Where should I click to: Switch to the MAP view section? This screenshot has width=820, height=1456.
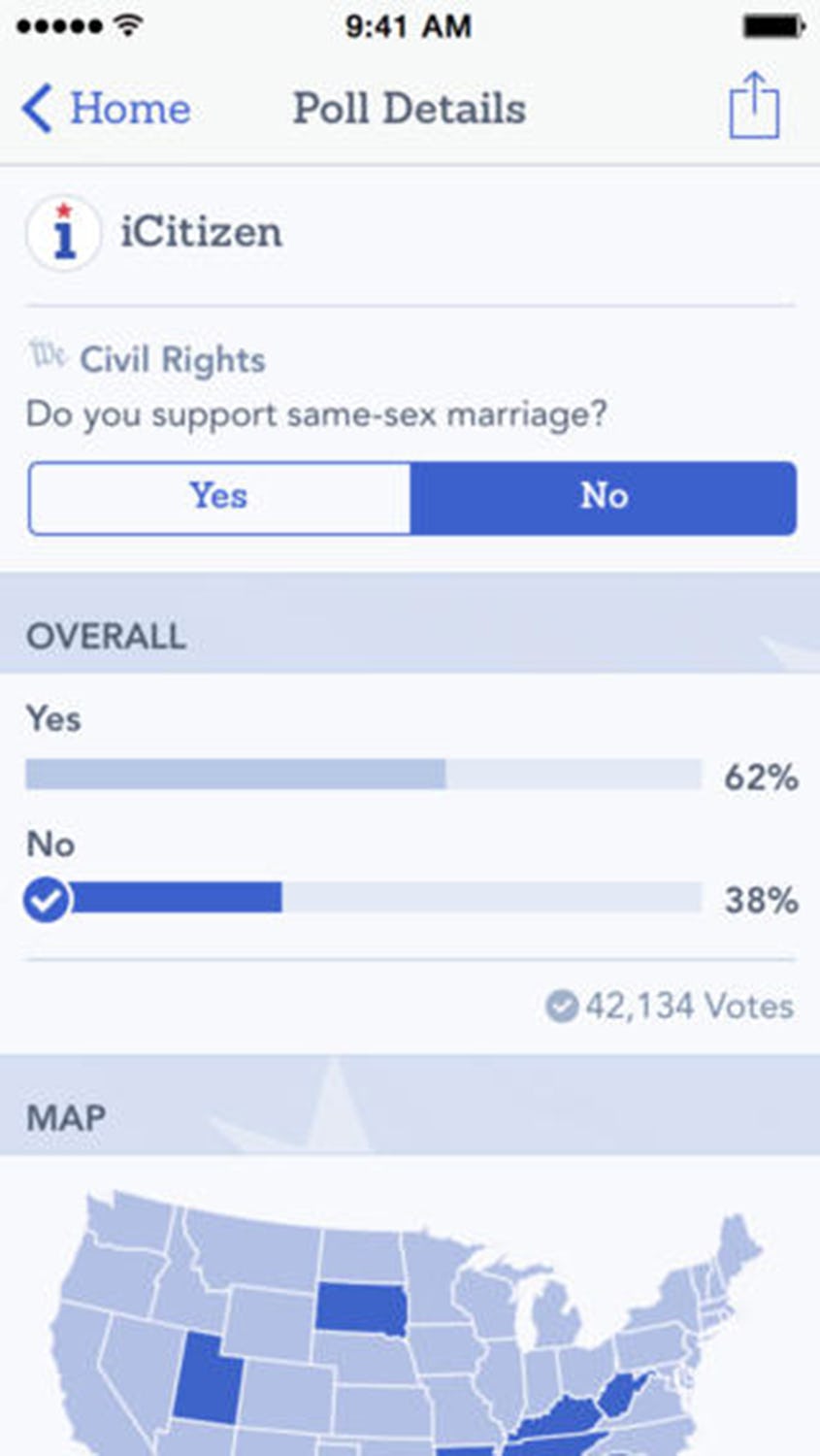[67, 1117]
